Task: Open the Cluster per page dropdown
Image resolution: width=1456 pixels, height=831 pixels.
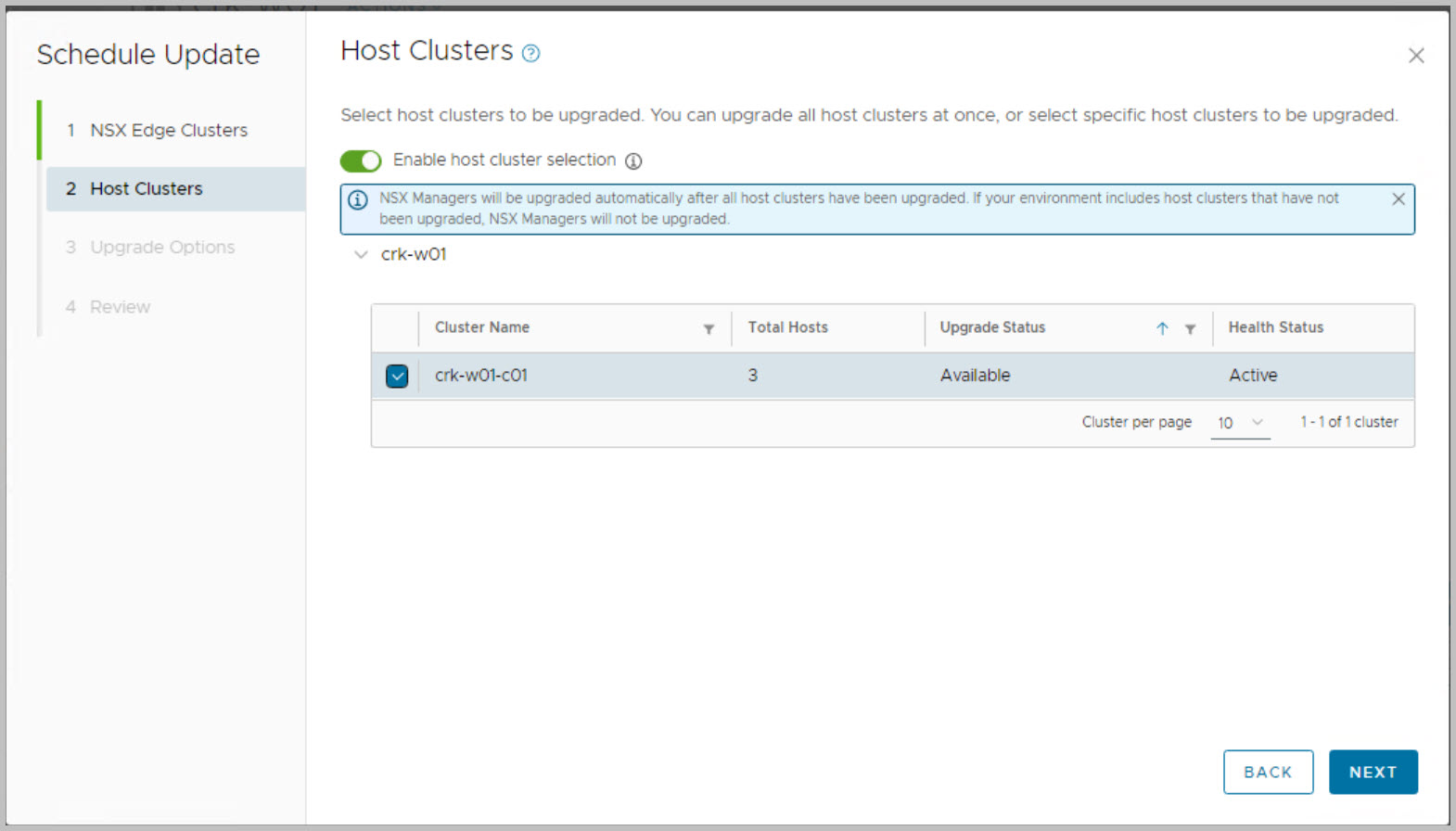Action: [x=1240, y=423]
